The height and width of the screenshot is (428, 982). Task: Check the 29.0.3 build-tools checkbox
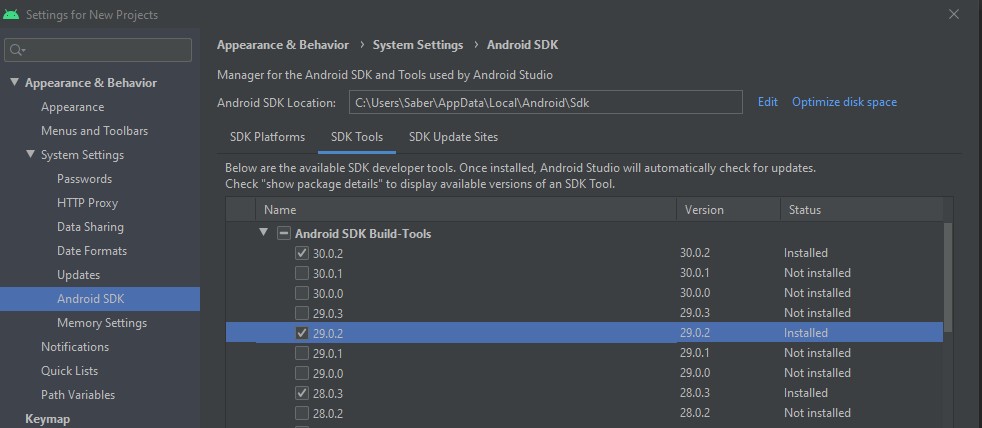pos(302,313)
